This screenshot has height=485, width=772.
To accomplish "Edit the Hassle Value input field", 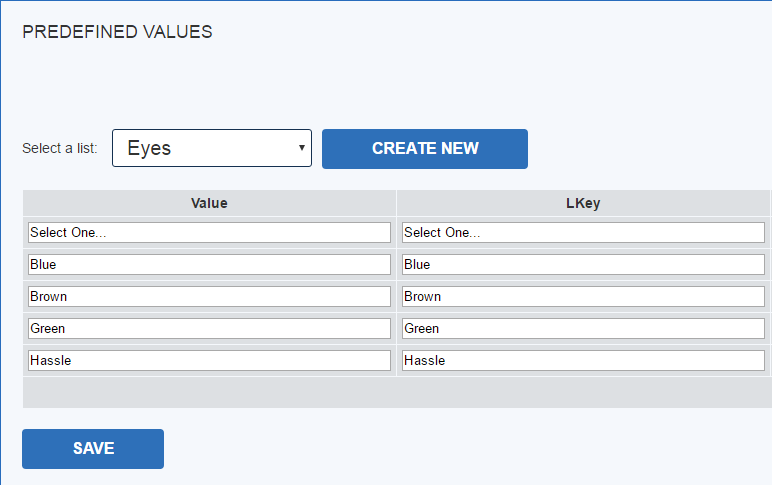I will [x=209, y=360].
